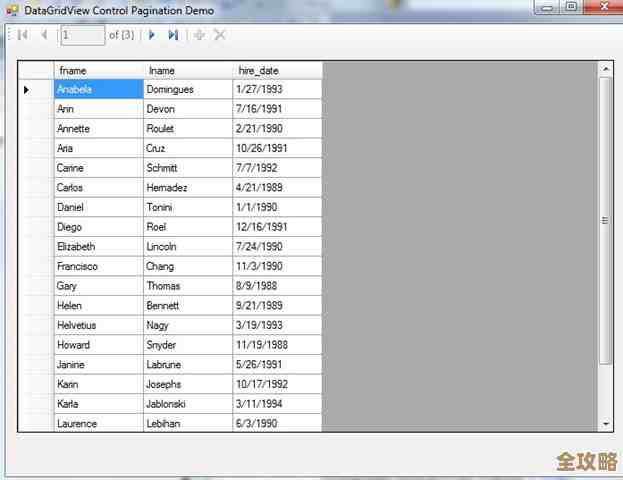Click the Add New record plus icon
This screenshot has width=623, height=480.
[x=199, y=35]
